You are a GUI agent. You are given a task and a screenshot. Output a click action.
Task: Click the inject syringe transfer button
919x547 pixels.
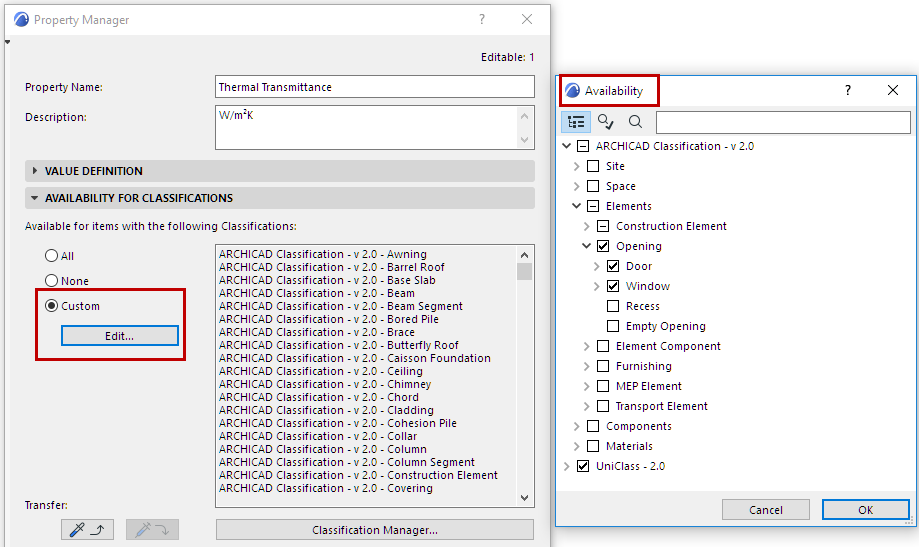(x=152, y=530)
